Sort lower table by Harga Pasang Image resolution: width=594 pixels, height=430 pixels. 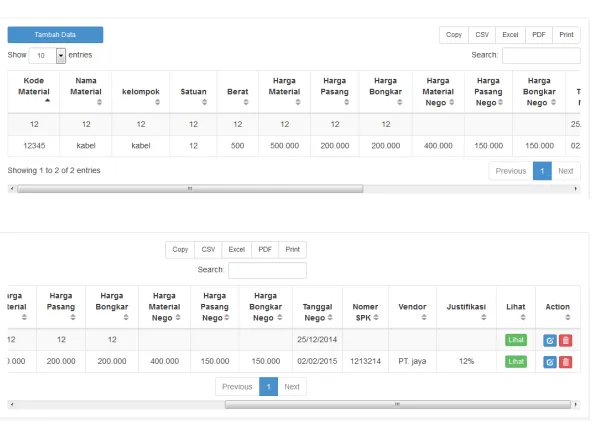pyautogui.click(x=61, y=306)
